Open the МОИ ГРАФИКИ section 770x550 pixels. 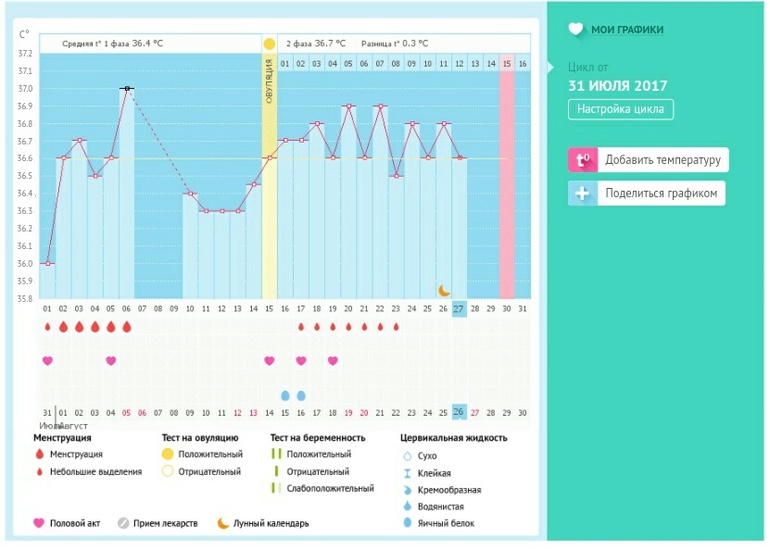click(627, 30)
